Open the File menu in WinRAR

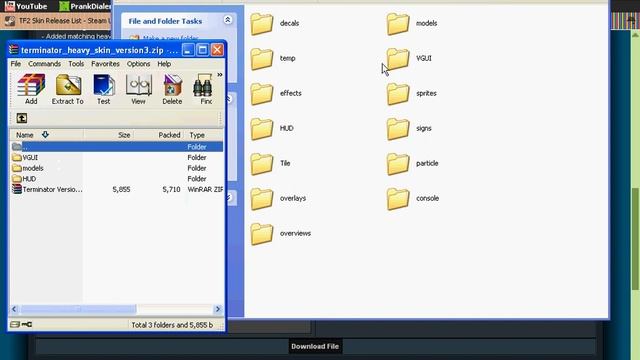pos(16,64)
